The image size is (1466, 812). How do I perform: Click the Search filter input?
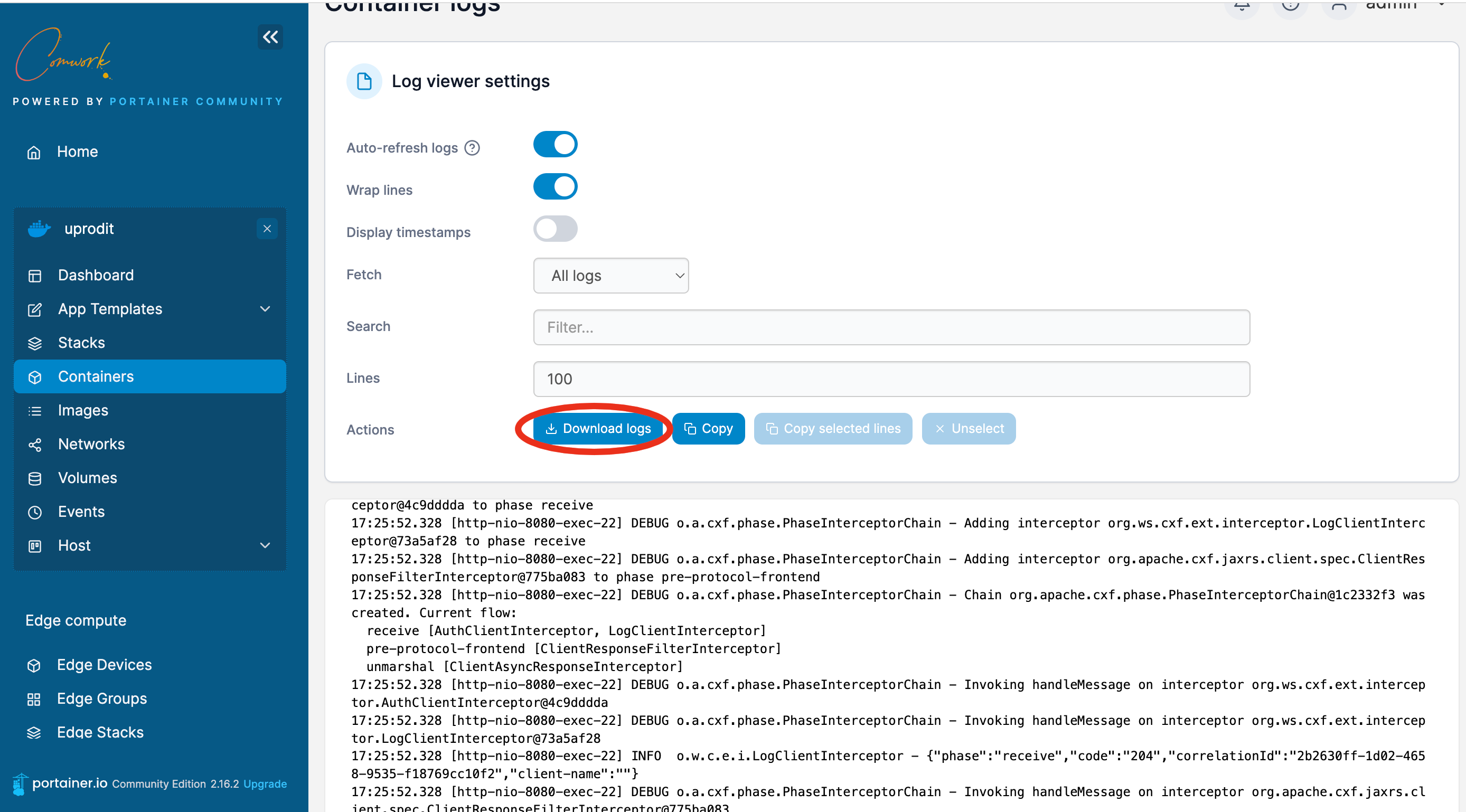891,327
